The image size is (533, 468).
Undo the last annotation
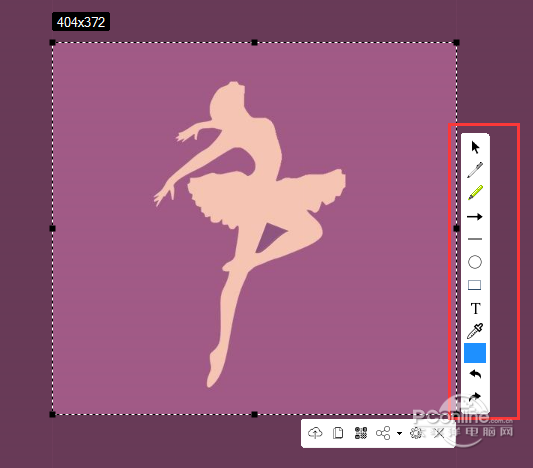coord(475,374)
